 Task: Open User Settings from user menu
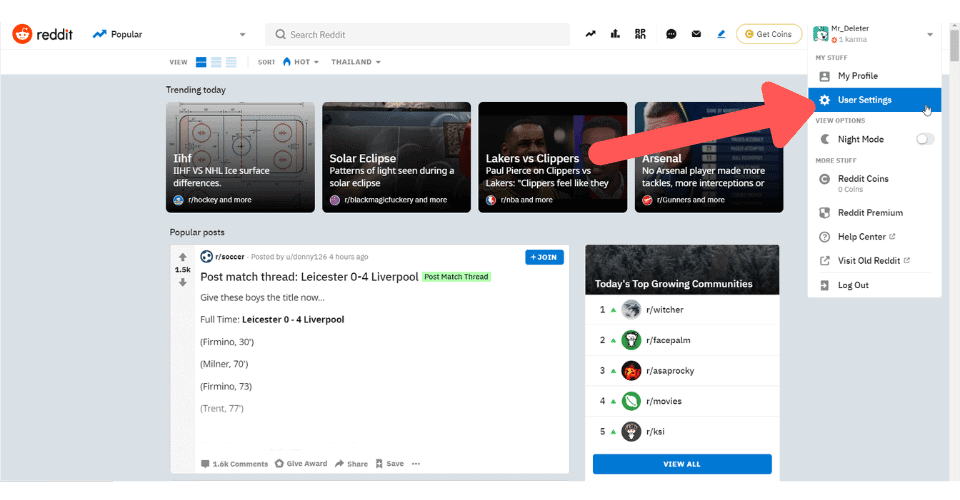pyautogui.click(x=874, y=100)
